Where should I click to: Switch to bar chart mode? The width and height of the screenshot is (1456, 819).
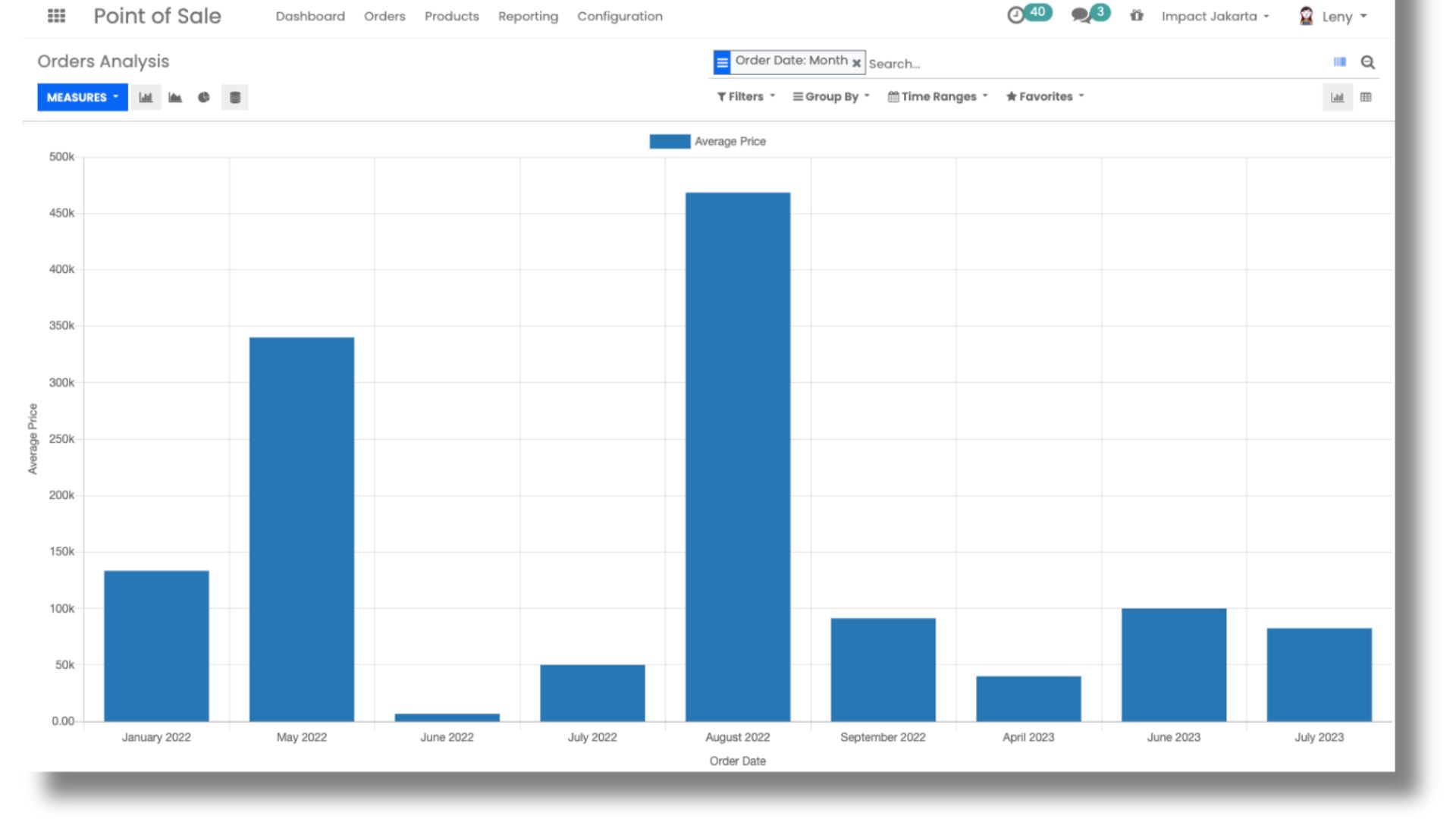146,97
